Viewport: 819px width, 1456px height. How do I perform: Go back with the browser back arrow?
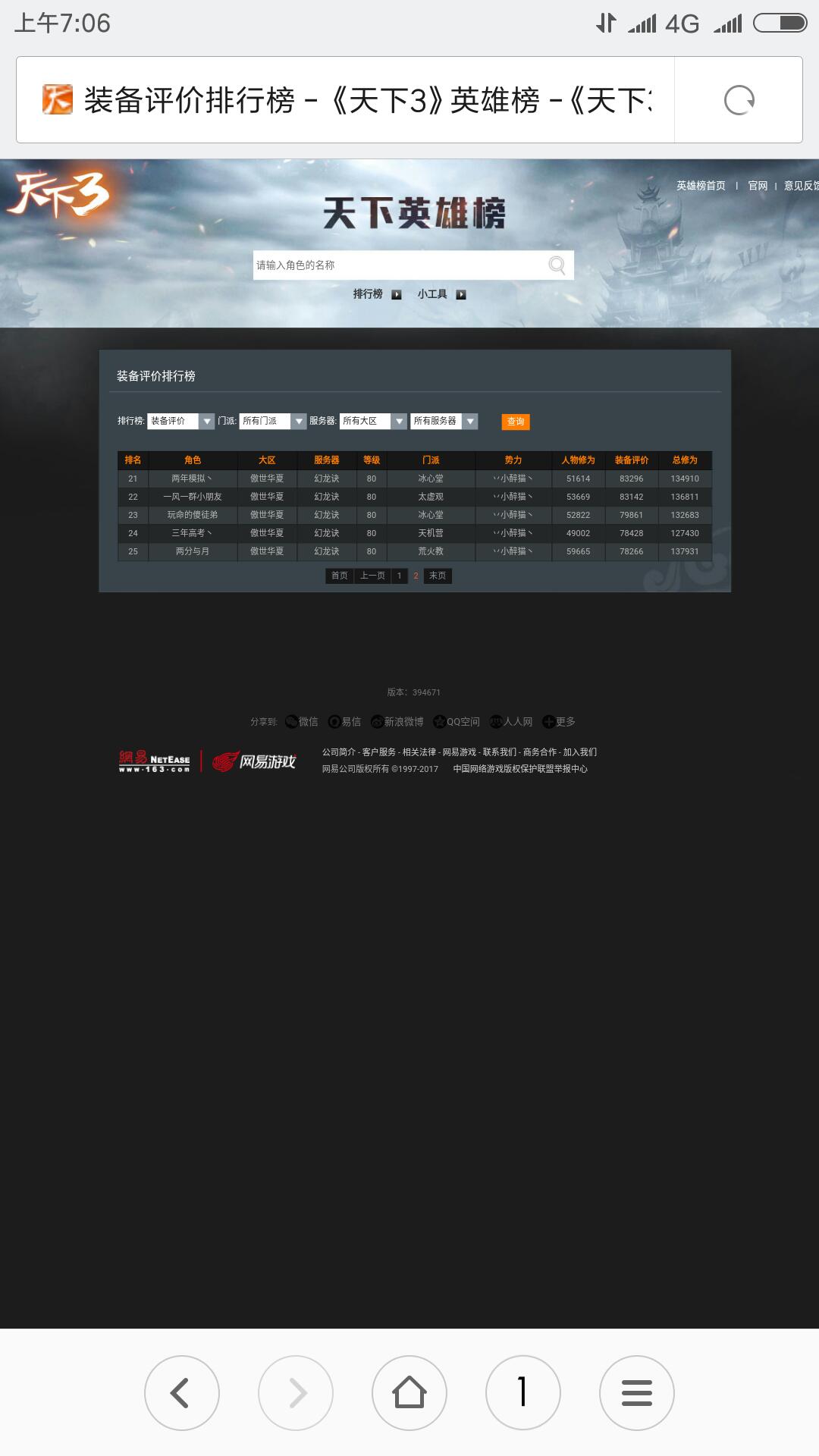click(182, 1393)
